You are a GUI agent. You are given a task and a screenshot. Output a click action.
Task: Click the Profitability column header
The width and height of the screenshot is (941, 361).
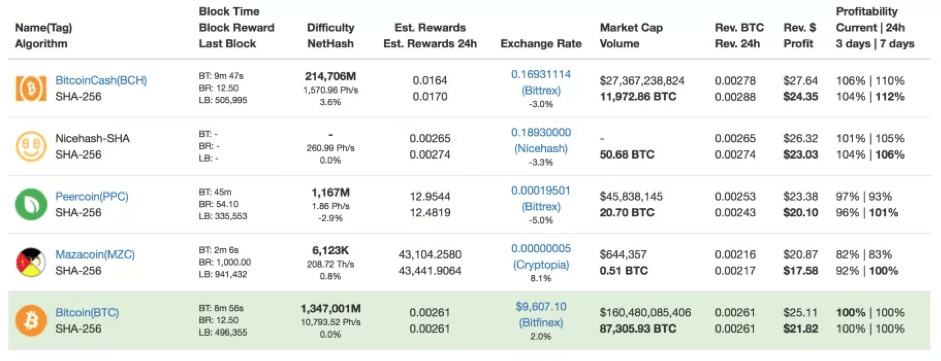tap(875, 28)
